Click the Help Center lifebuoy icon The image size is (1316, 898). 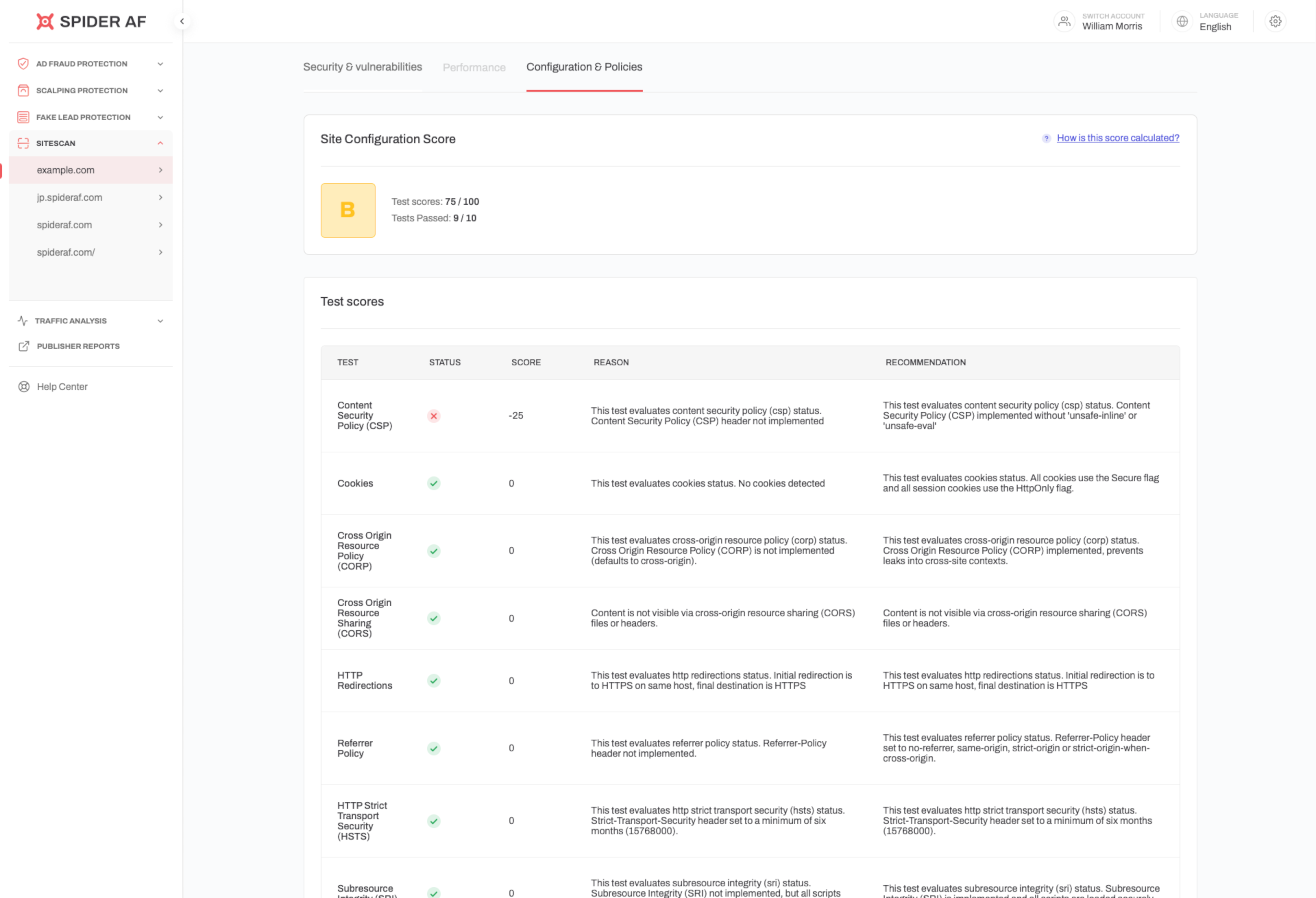click(24, 387)
